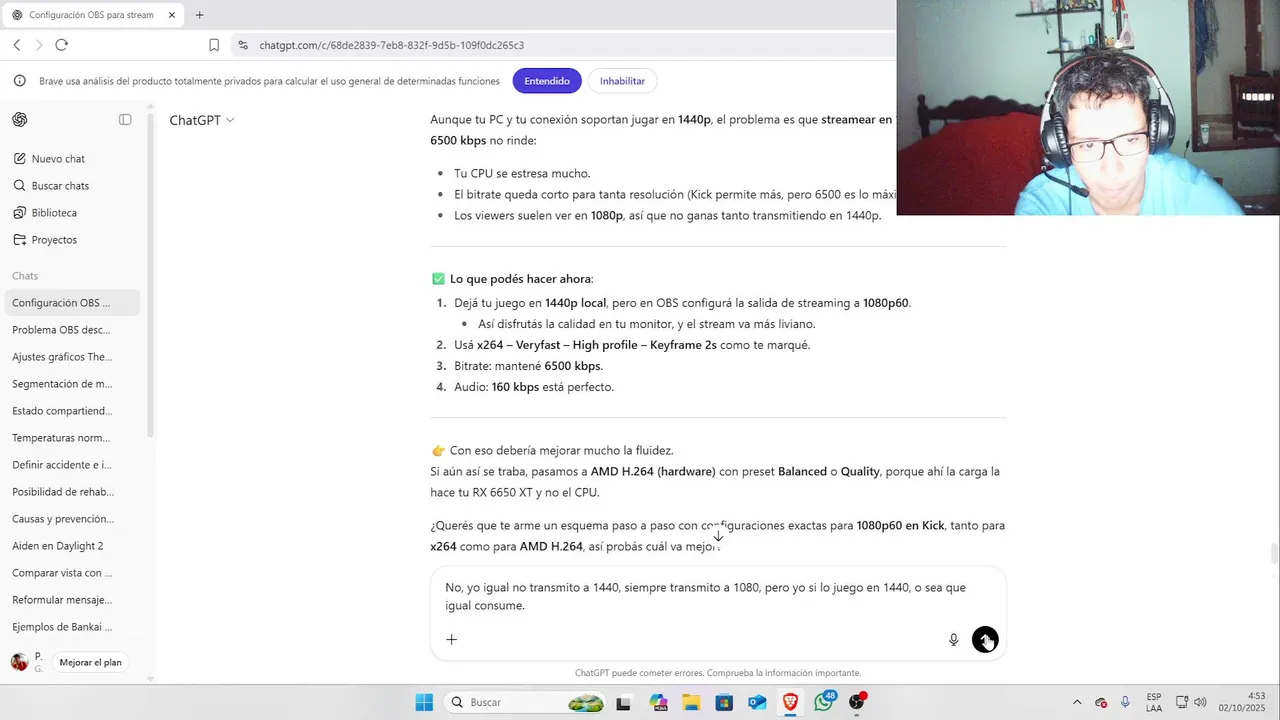Show hidden system tray icons
The height and width of the screenshot is (720, 1280).
coord(1077,702)
